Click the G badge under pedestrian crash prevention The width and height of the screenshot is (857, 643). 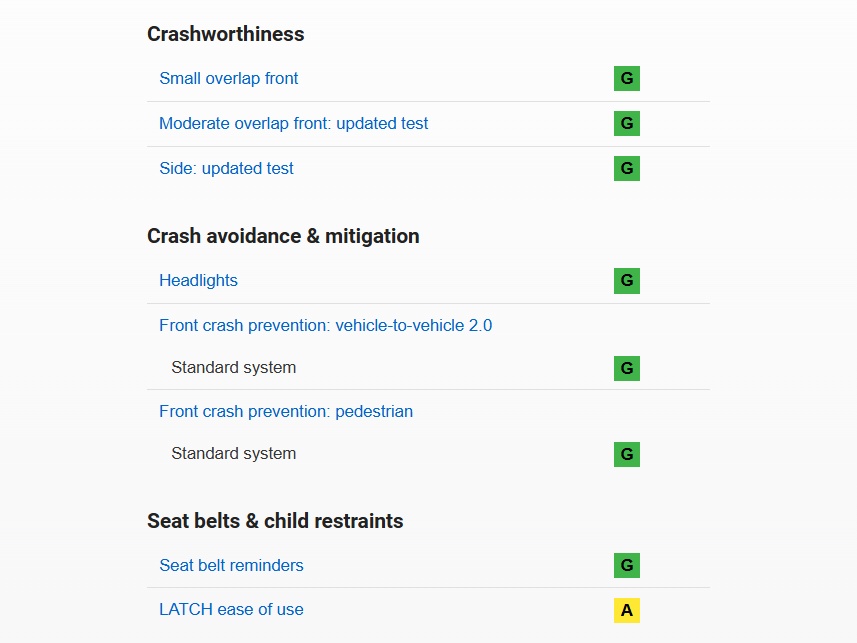627,454
